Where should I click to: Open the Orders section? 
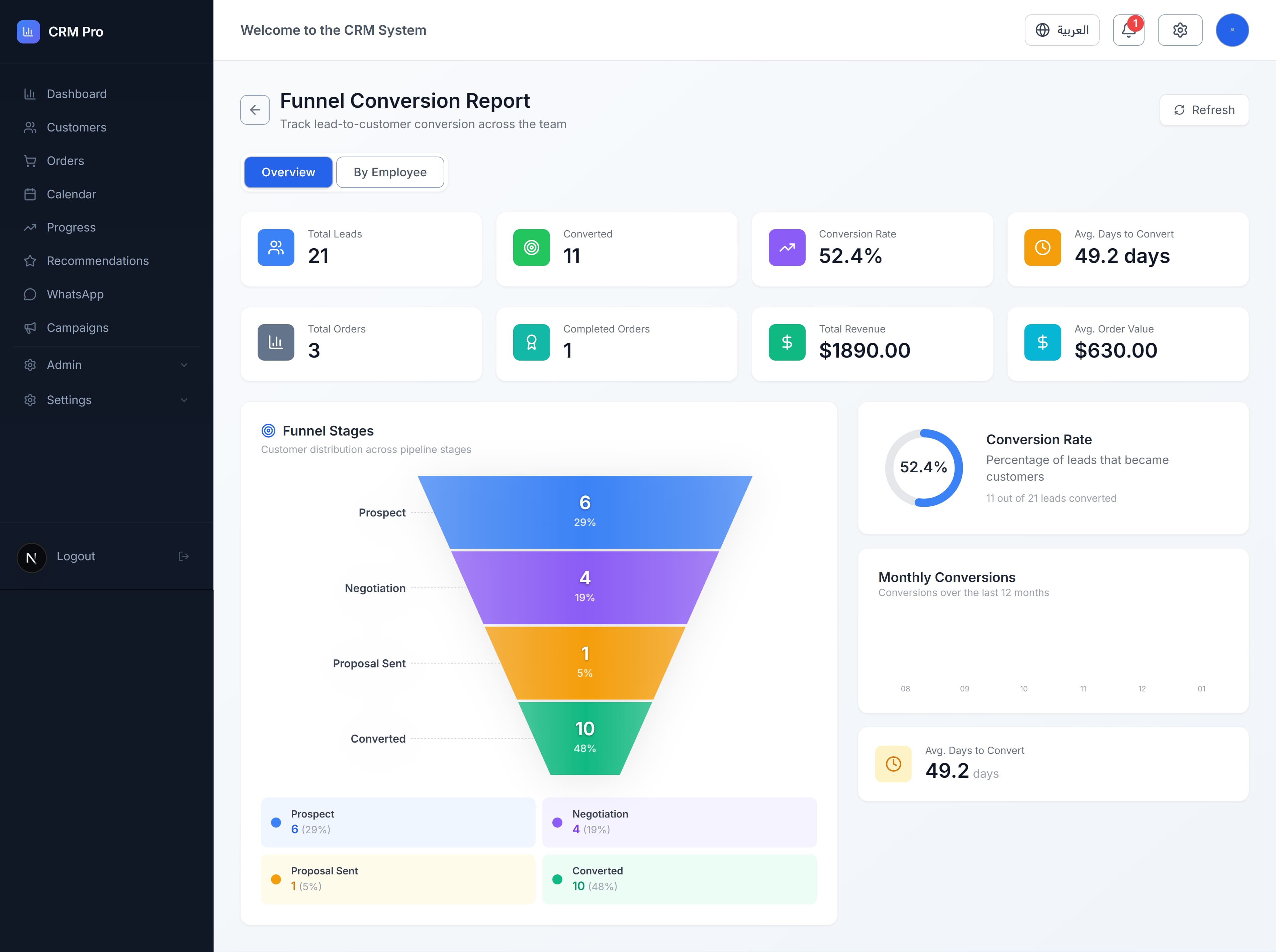tap(107, 161)
